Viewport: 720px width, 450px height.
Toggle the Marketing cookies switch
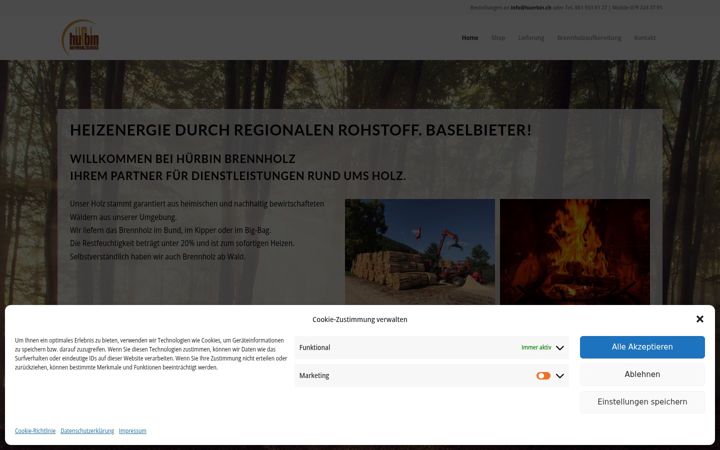pos(543,376)
